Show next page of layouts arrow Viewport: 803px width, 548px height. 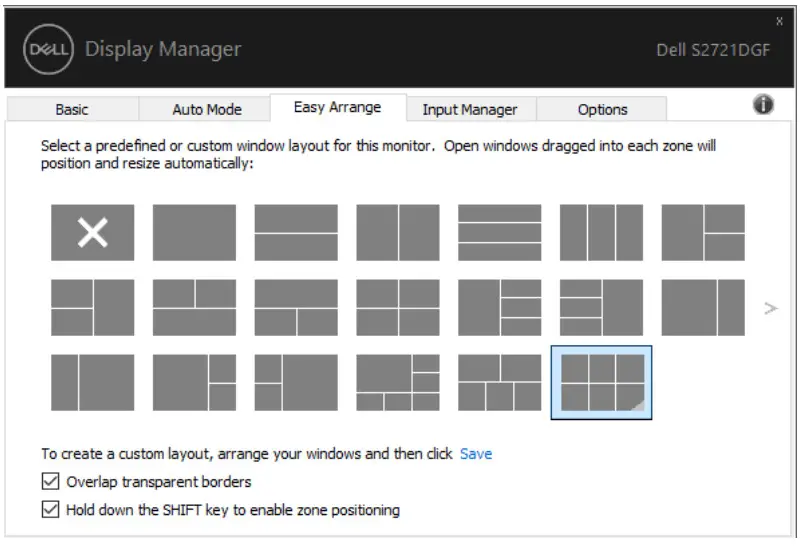(x=770, y=308)
